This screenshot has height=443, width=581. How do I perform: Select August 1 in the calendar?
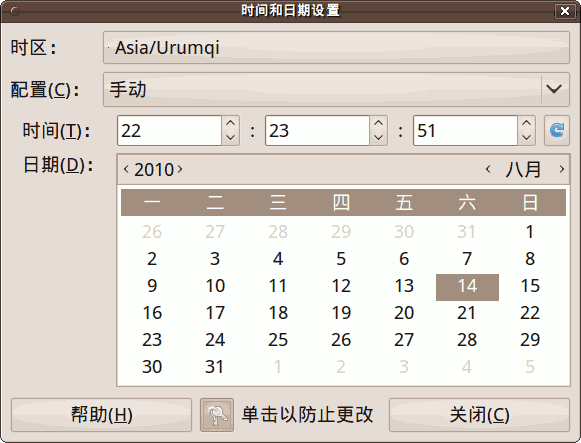point(530,232)
